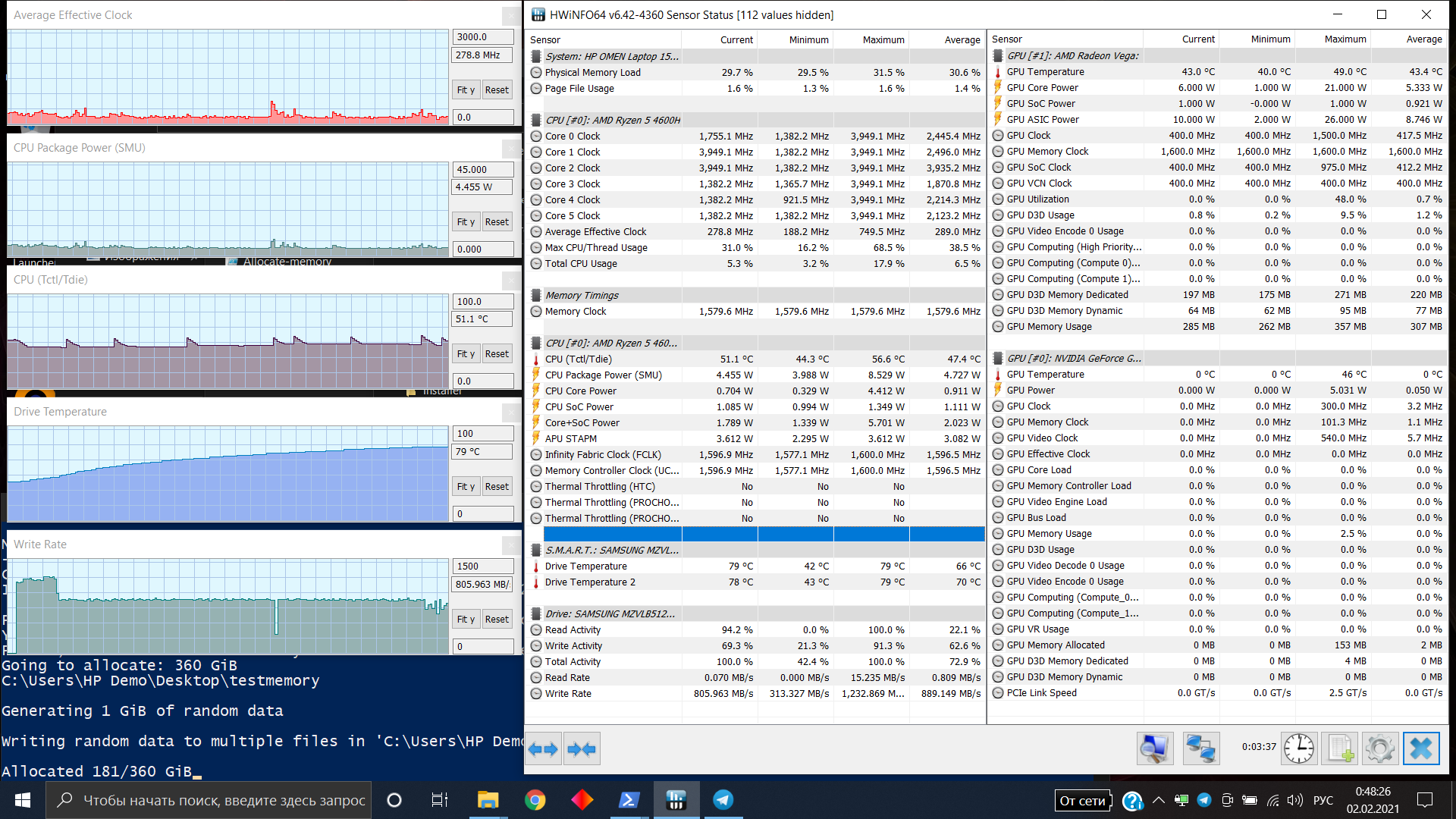This screenshot has width=1456, height=819.
Task: Open the taskbar clock showing 0:48:26
Action: click(1373, 800)
